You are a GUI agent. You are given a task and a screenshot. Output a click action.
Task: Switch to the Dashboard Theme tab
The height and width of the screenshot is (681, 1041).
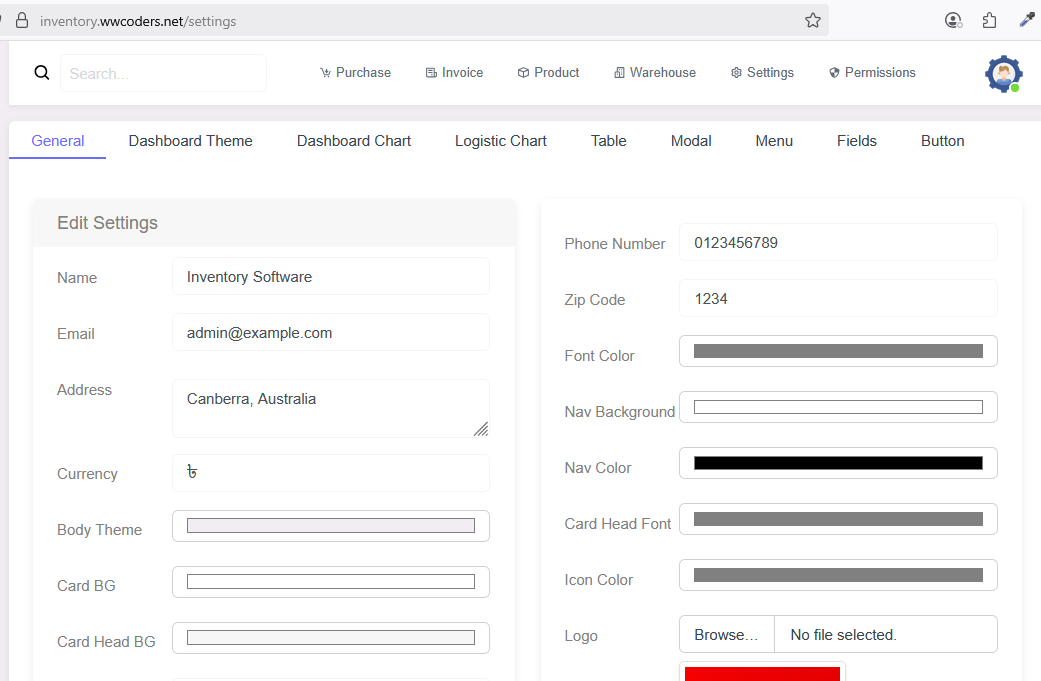pyautogui.click(x=191, y=141)
